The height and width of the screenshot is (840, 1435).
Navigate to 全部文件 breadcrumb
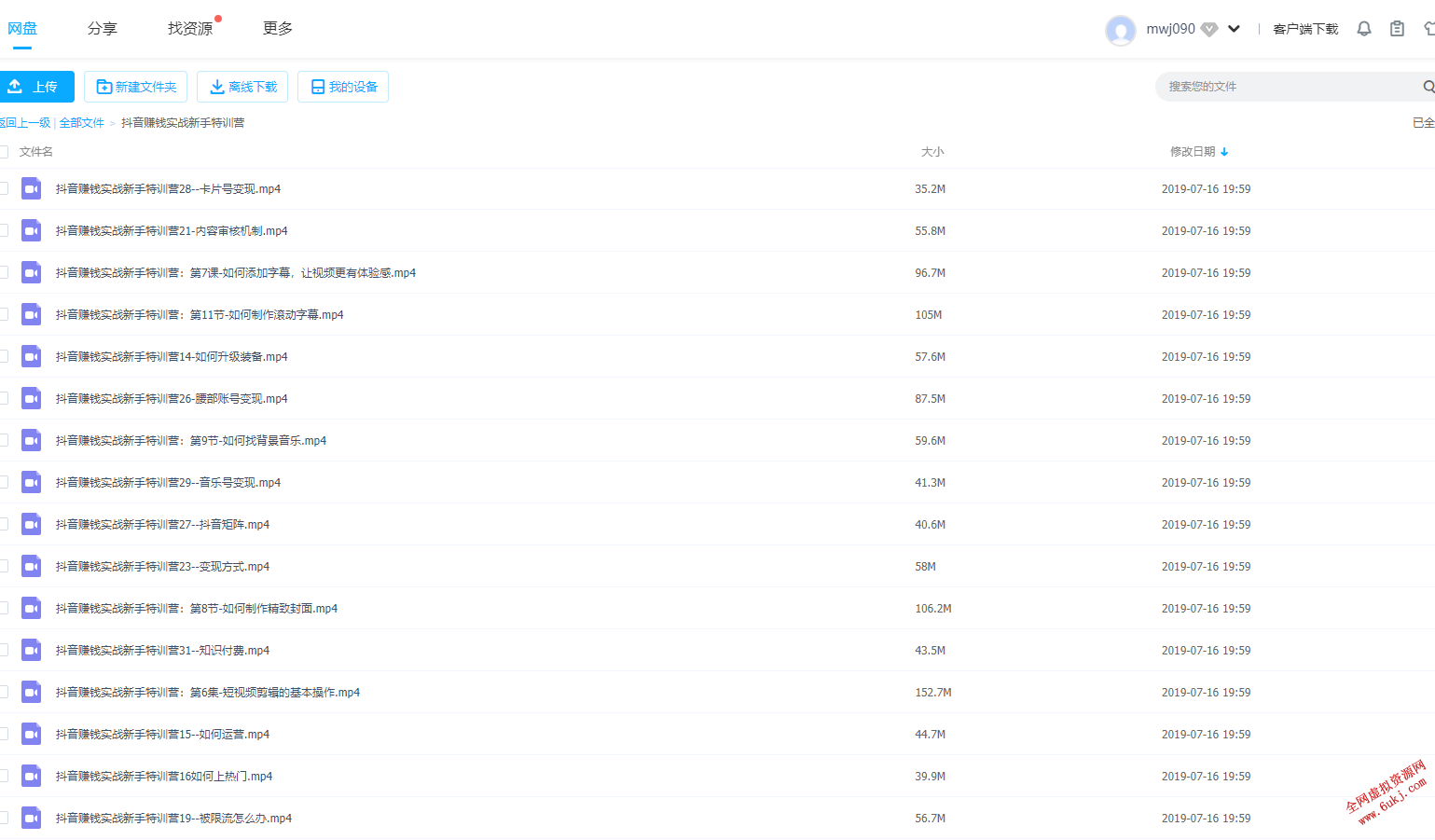pyautogui.click(x=82, y=123)
